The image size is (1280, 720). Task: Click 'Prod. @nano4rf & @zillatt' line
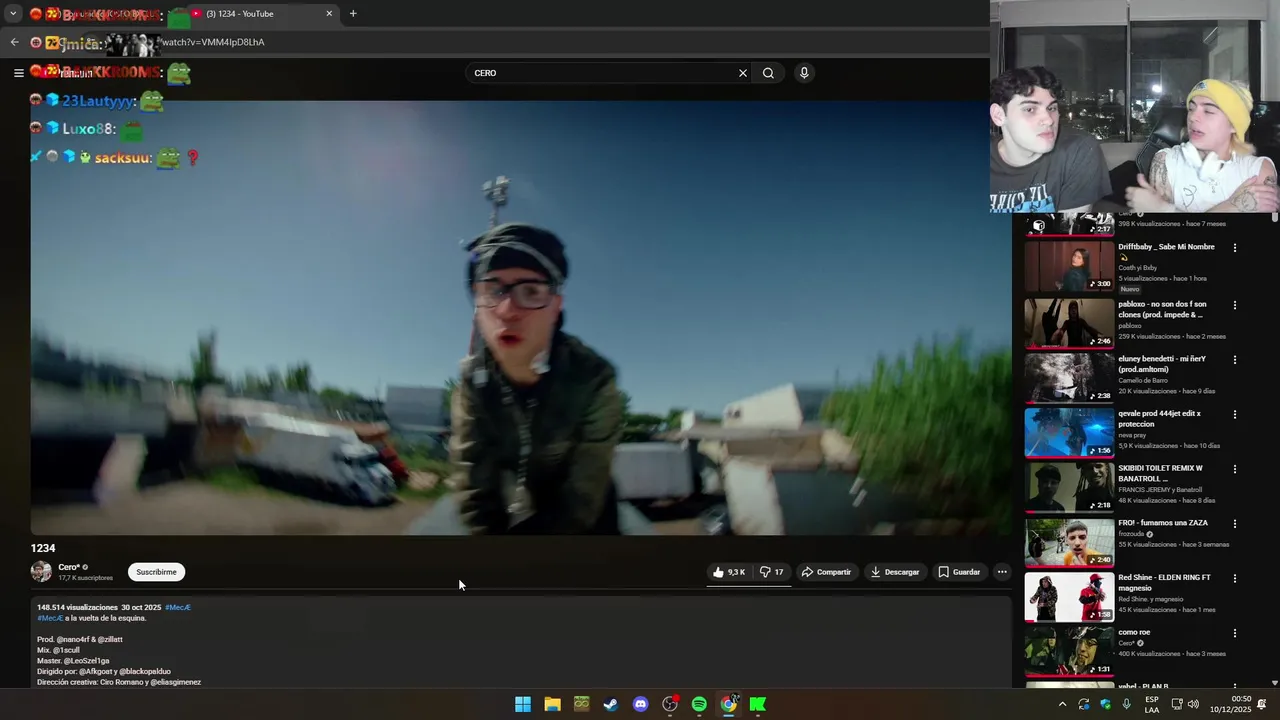coord(80,639)
